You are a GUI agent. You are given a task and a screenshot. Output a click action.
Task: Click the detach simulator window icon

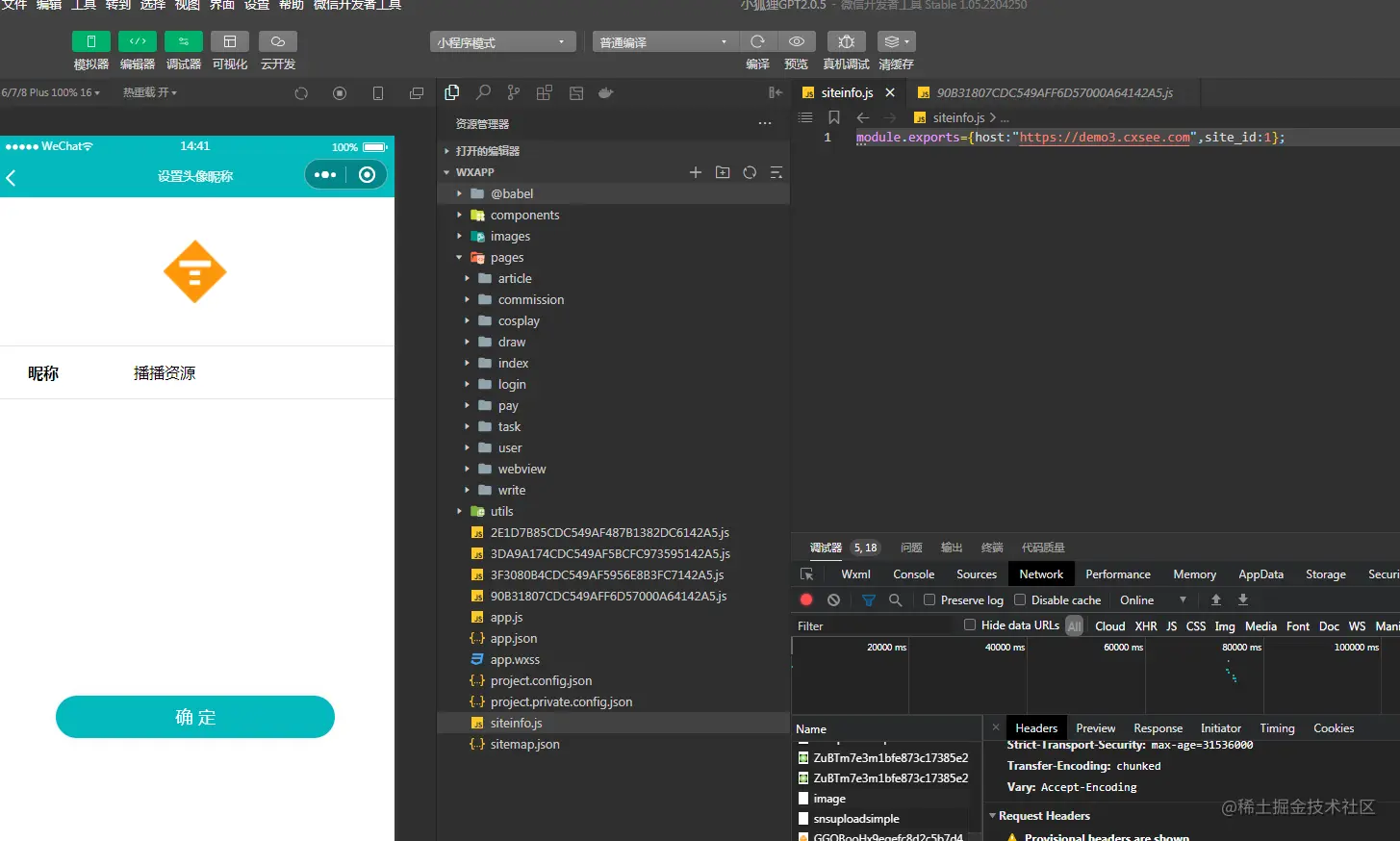(417, 93)
